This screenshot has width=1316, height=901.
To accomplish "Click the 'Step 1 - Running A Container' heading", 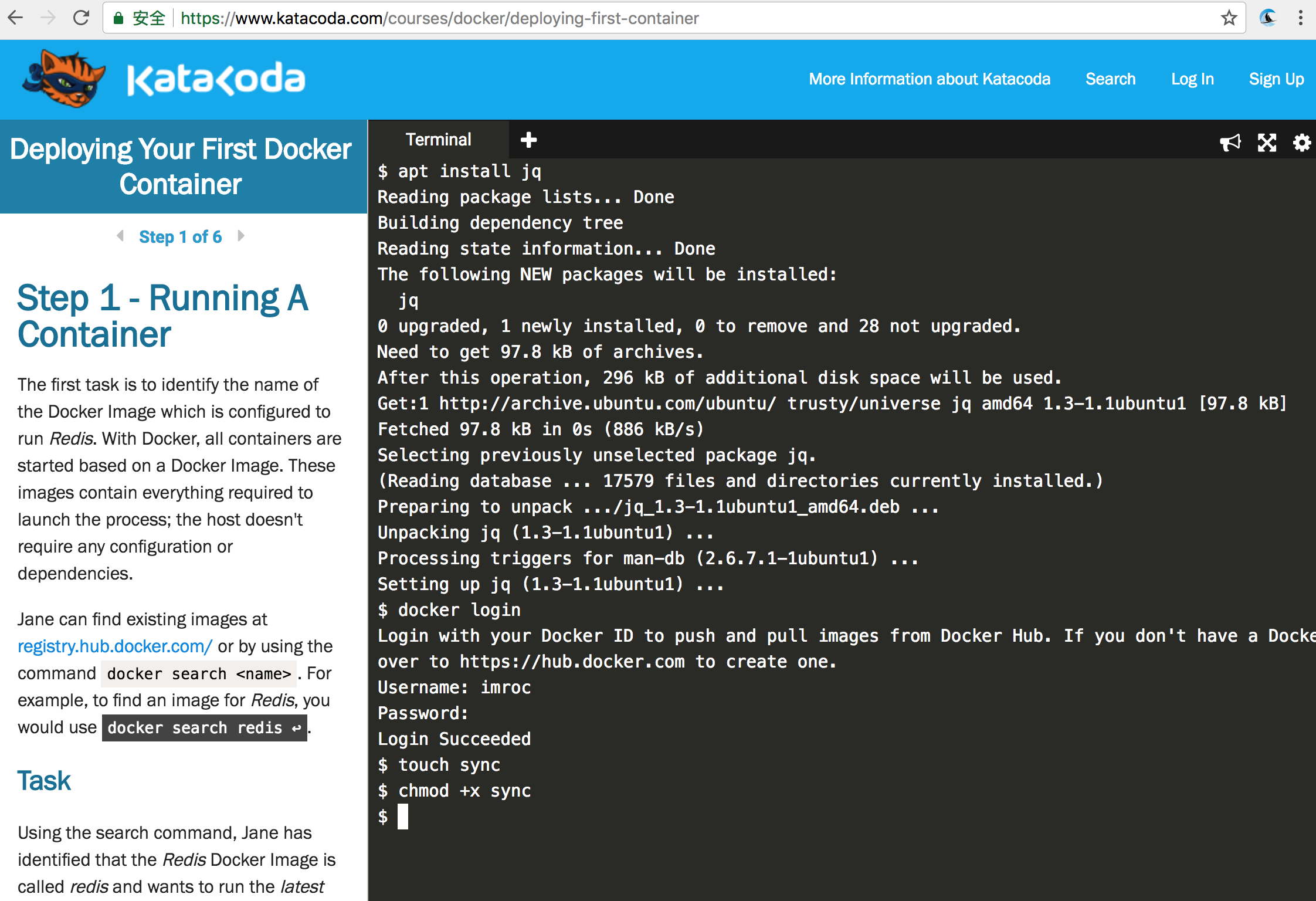I will coord(163,316).
